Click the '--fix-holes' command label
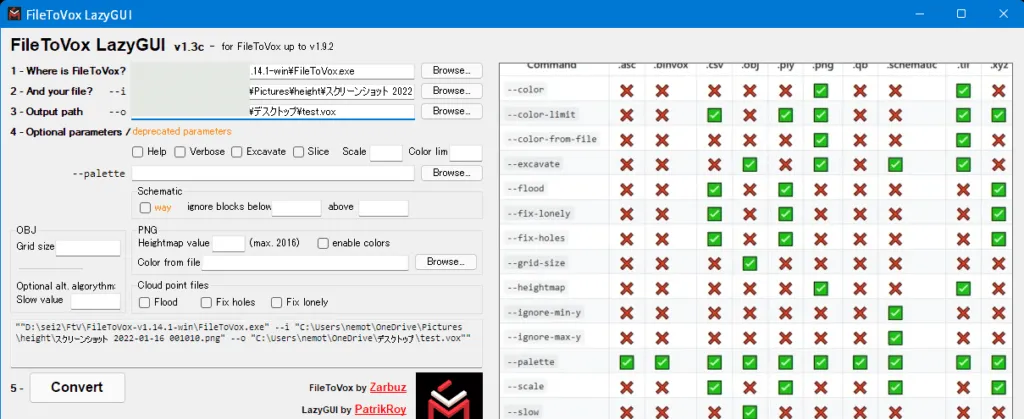 click(538, 239)
